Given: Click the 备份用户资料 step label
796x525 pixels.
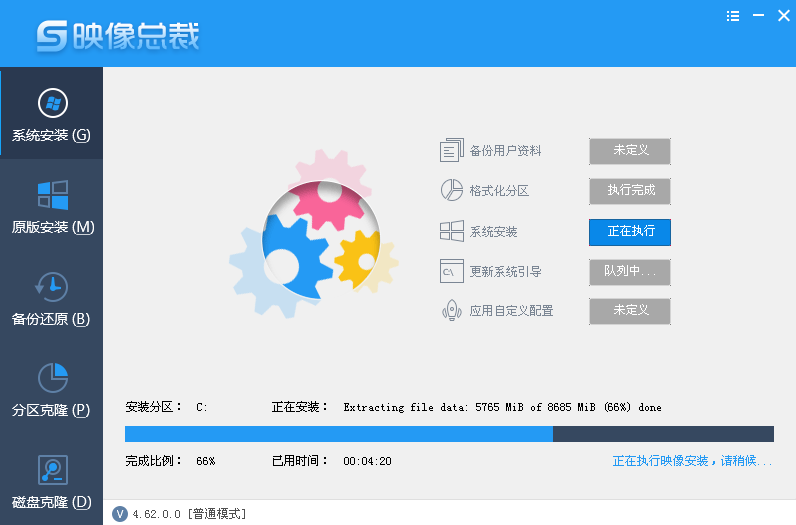Looking at the screenshot, I should [x=505, y=151].
